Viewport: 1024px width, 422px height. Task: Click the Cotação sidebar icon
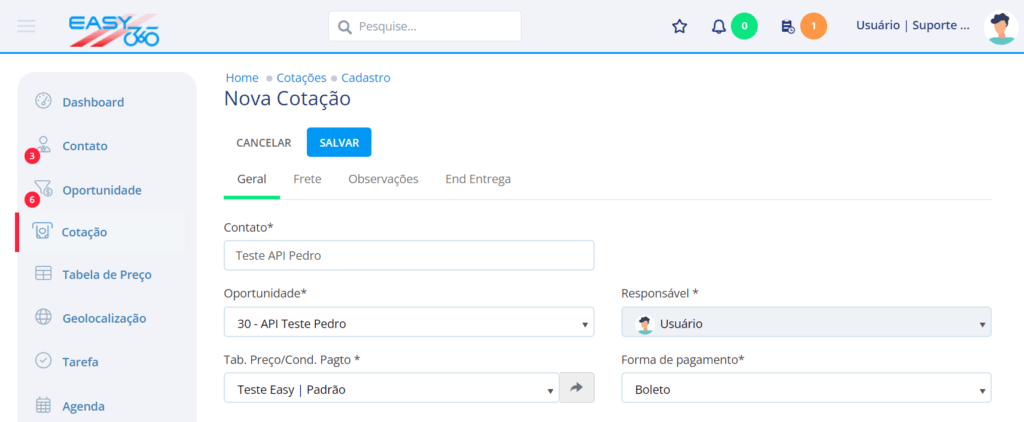[42, 231]
